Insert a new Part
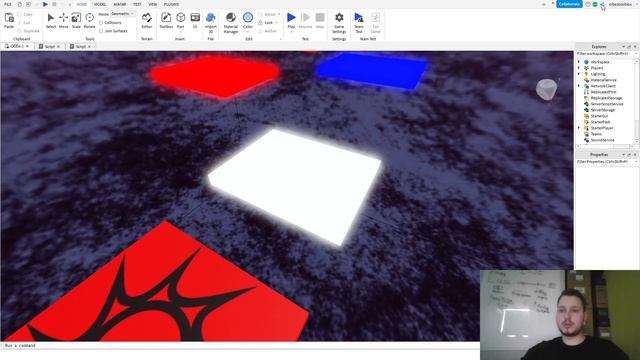The width and height of the screenshot is (640, 360). [x=180, y=18]
